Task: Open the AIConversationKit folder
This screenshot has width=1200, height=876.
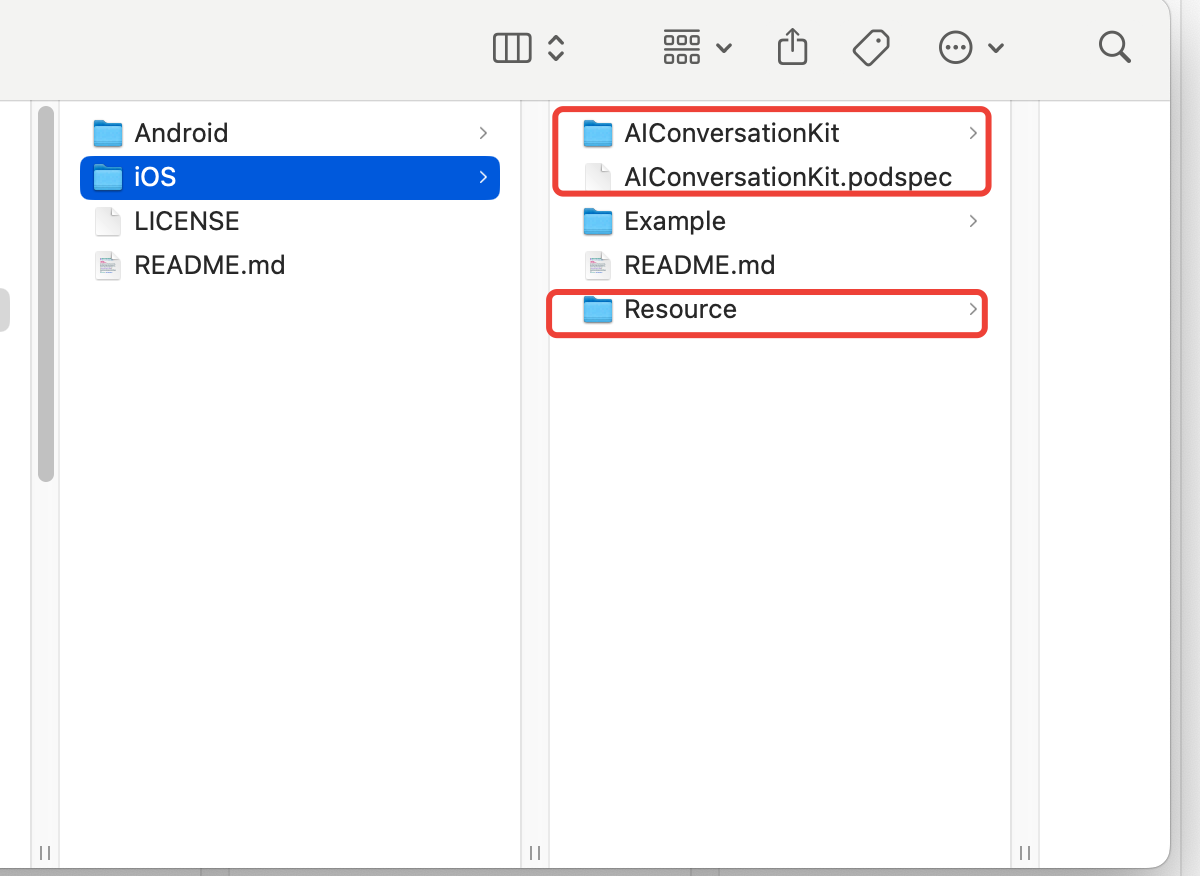Action: click(731, 133)
